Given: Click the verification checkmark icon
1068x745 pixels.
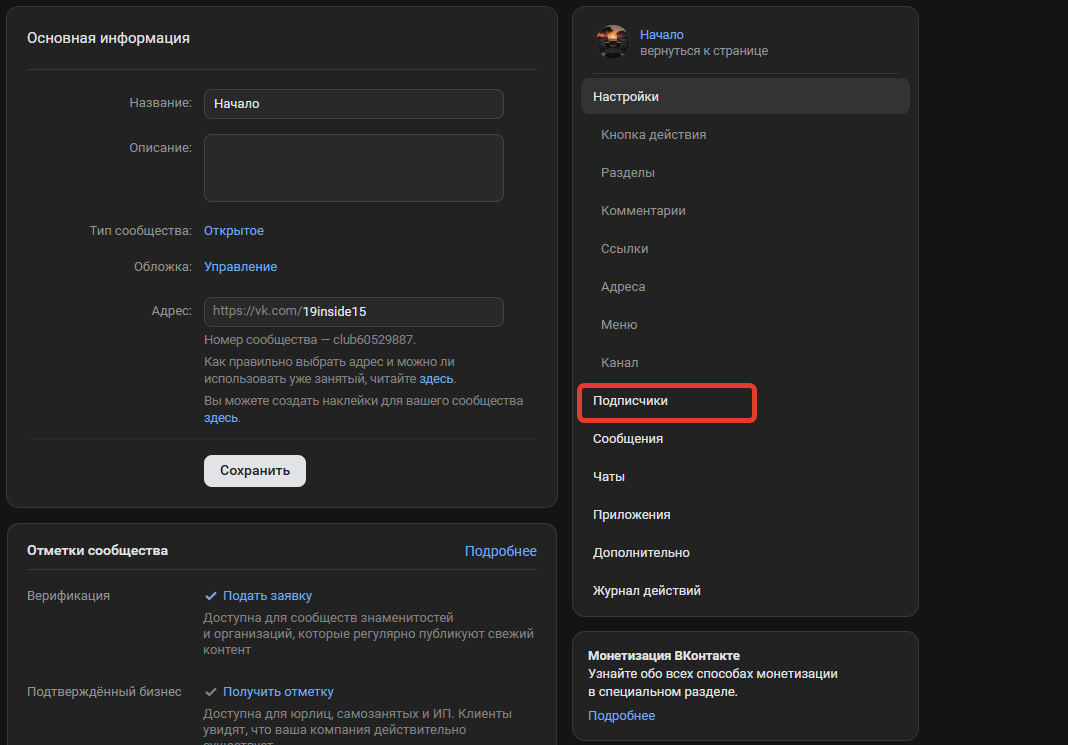Looking at the screenshot, I should tap(211, 596).
